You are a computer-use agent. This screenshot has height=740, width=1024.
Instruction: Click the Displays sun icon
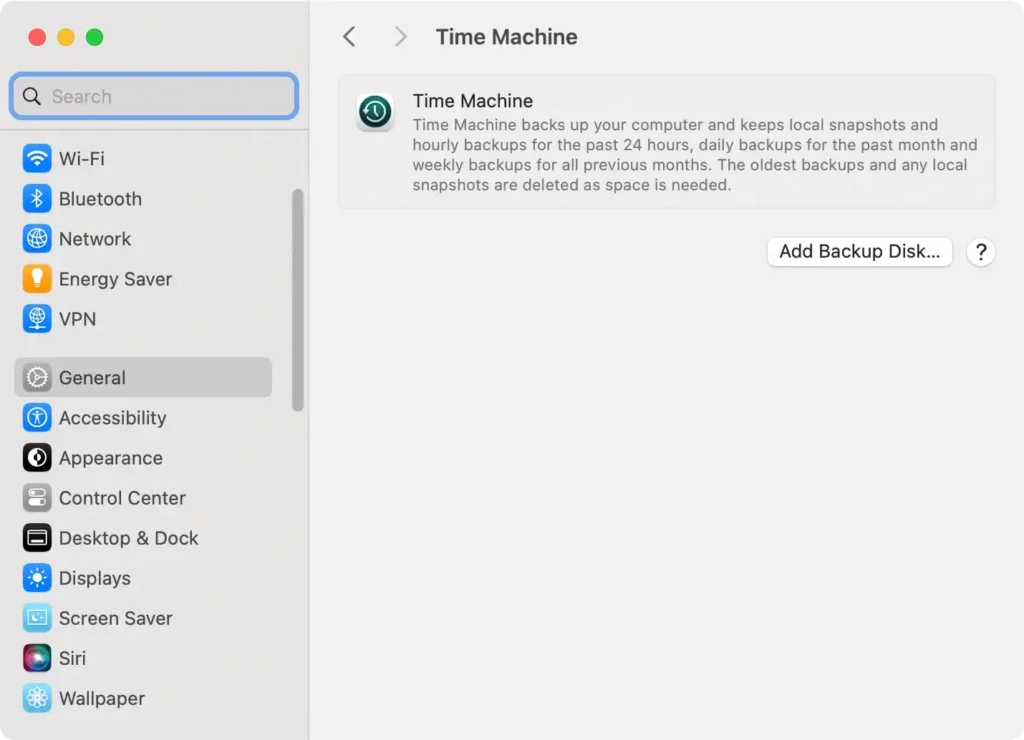point(37,578)
